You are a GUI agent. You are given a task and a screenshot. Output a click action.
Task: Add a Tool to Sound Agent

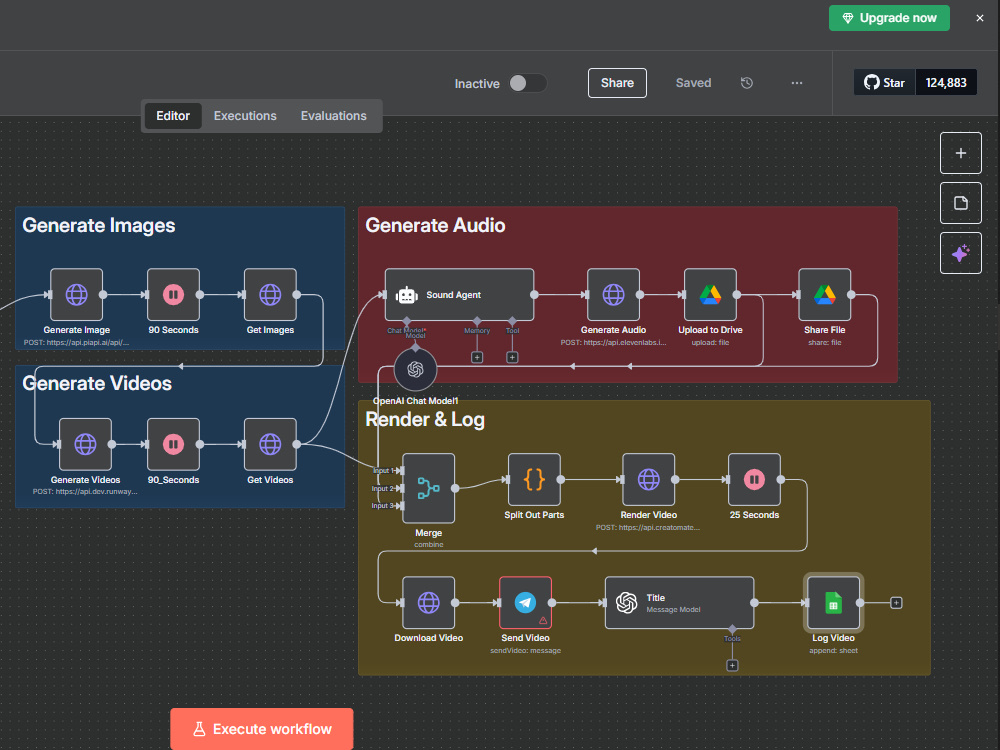pyautogui.click(x=512, y=358)
